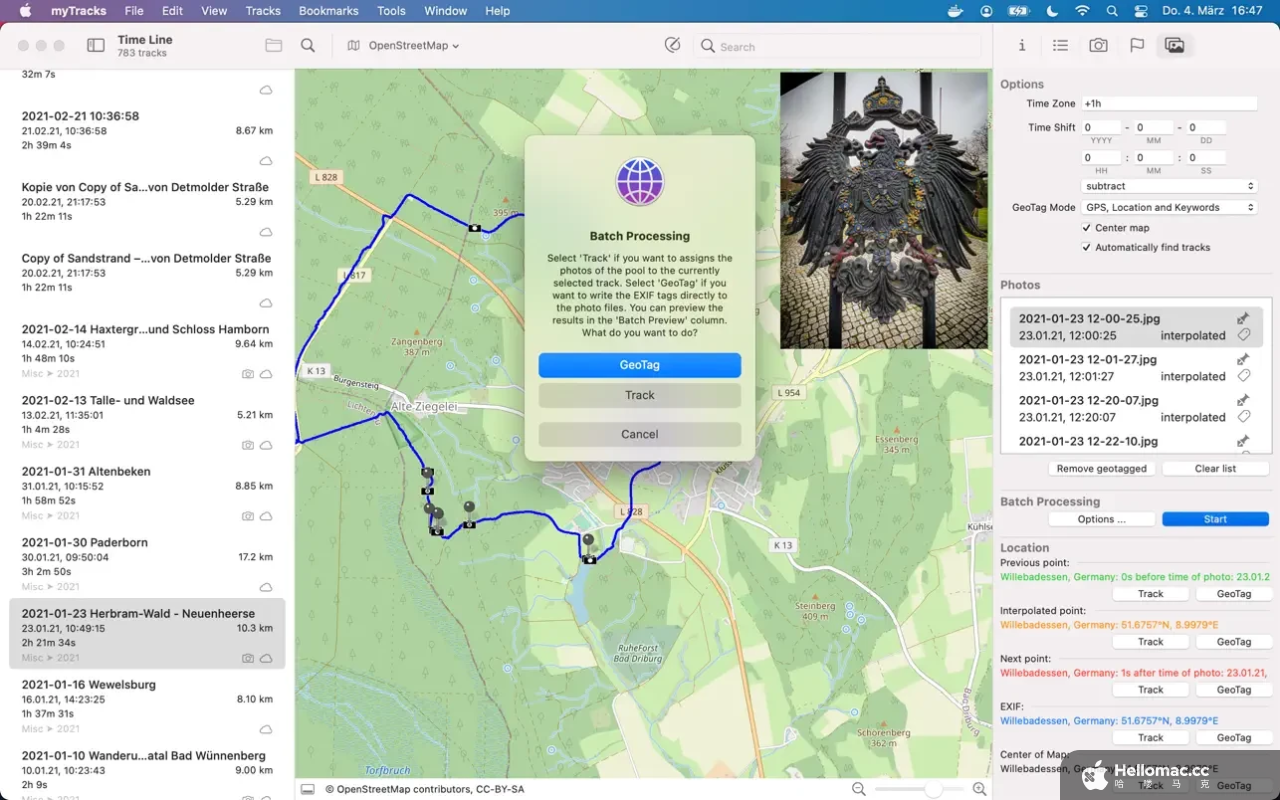Viewport: 1280px width, 800px height.
Task: Open Control Center in menu bar
Action: pyautogui.click(x=1141, y=11)
